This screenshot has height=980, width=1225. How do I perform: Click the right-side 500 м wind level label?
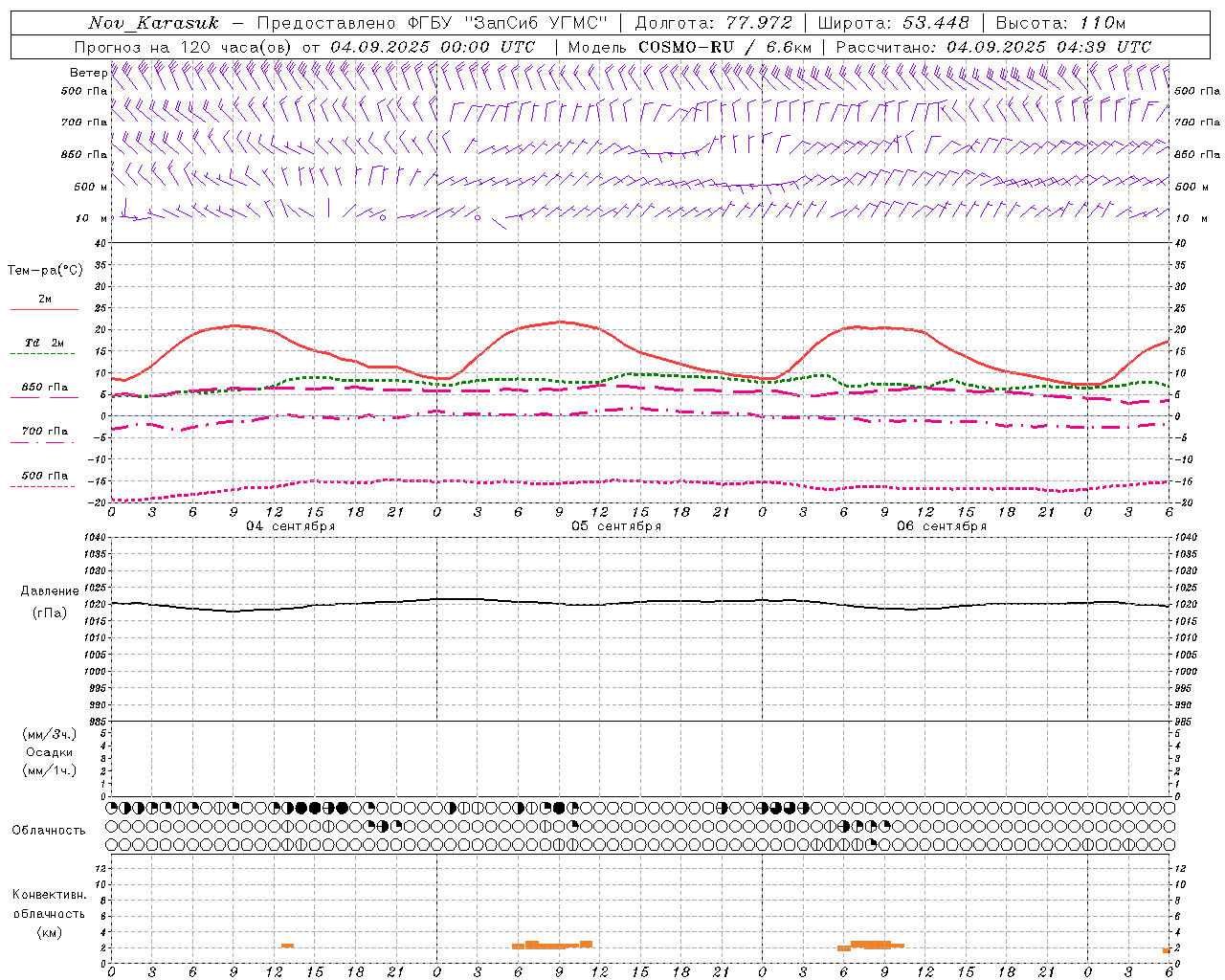[1191, 187]
